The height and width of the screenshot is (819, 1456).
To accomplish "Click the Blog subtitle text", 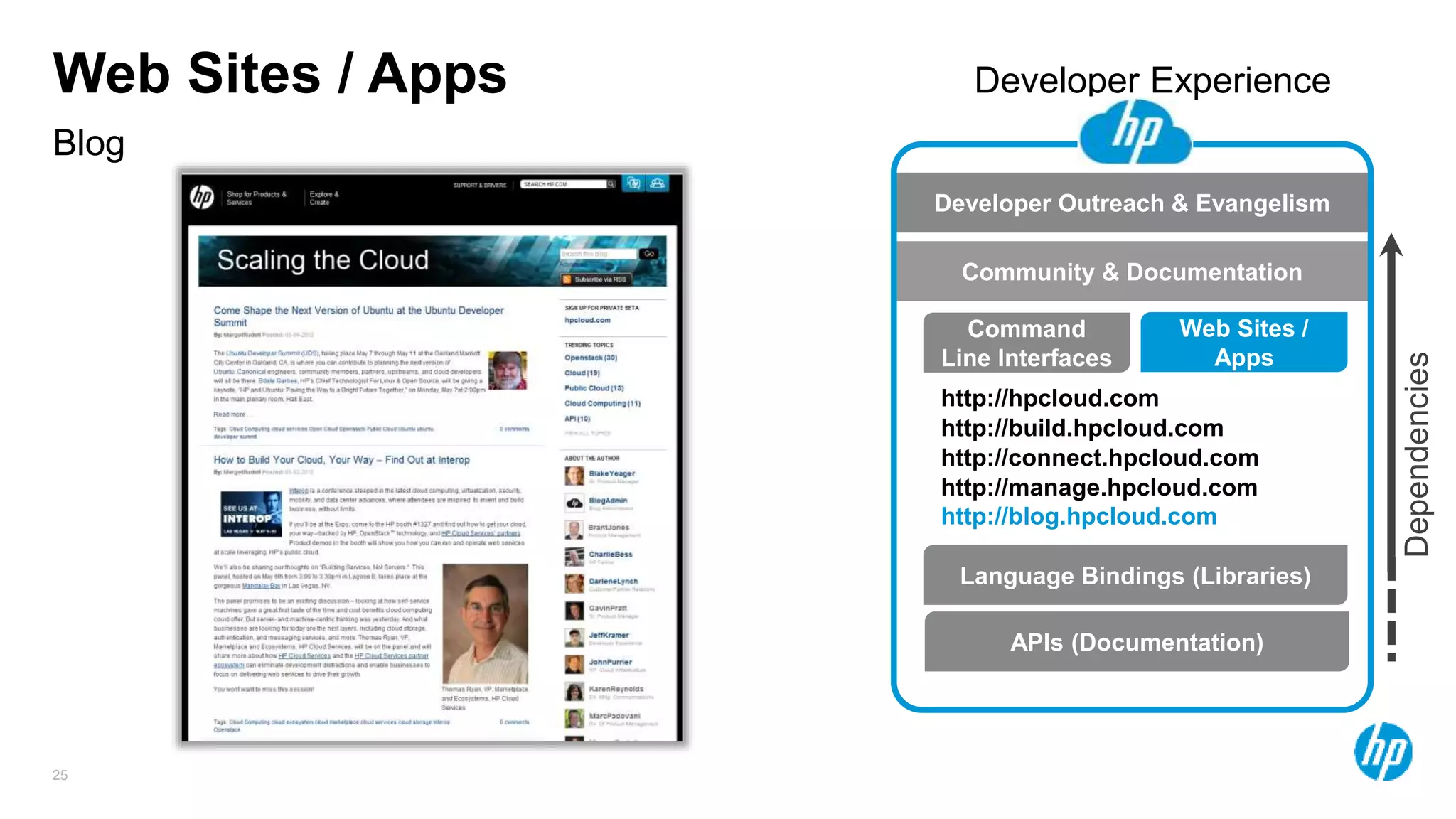I will (89, 143).
